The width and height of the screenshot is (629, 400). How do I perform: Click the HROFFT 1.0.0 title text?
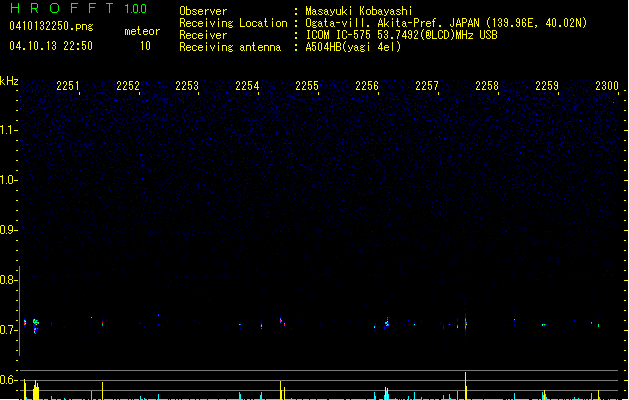click(79, 8)
